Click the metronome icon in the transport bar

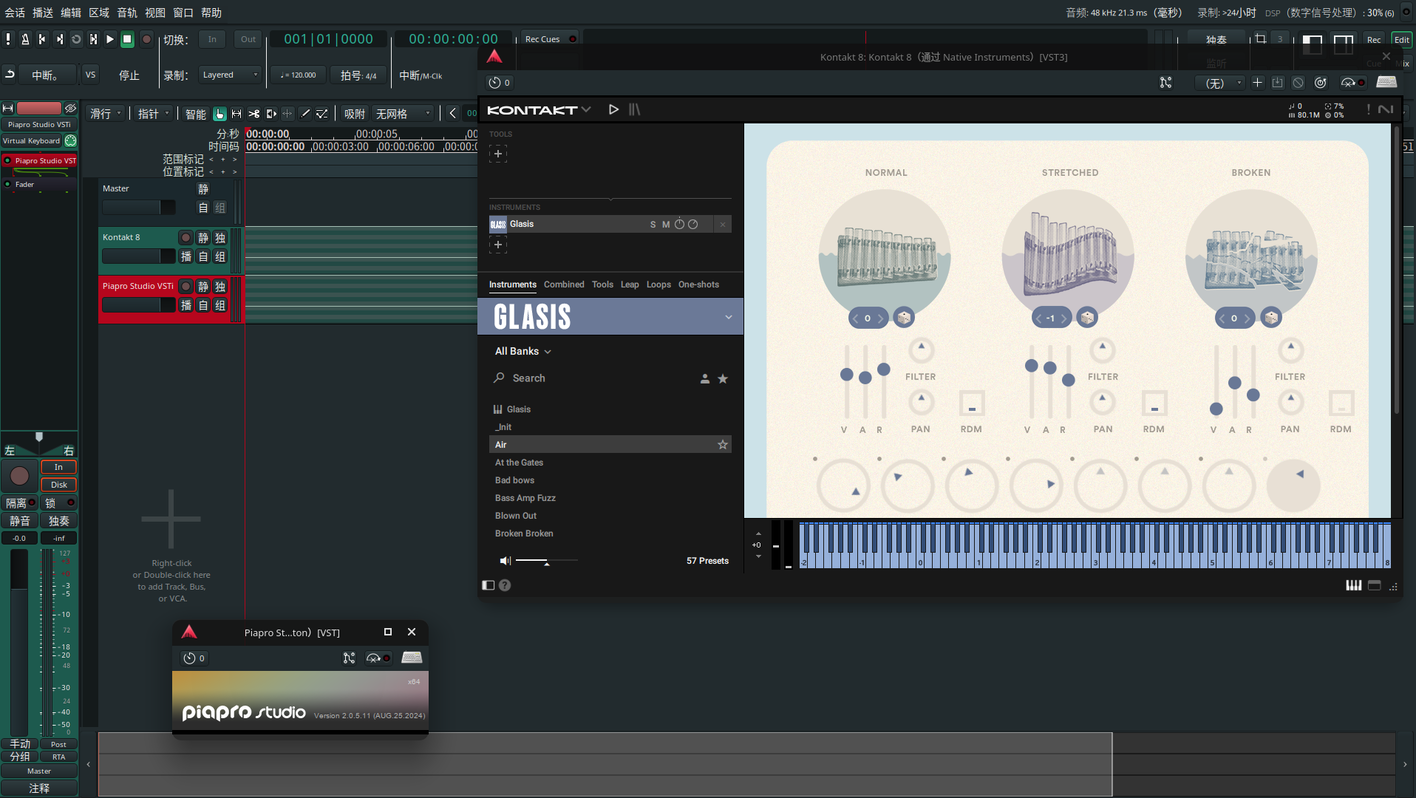(25, 39)
